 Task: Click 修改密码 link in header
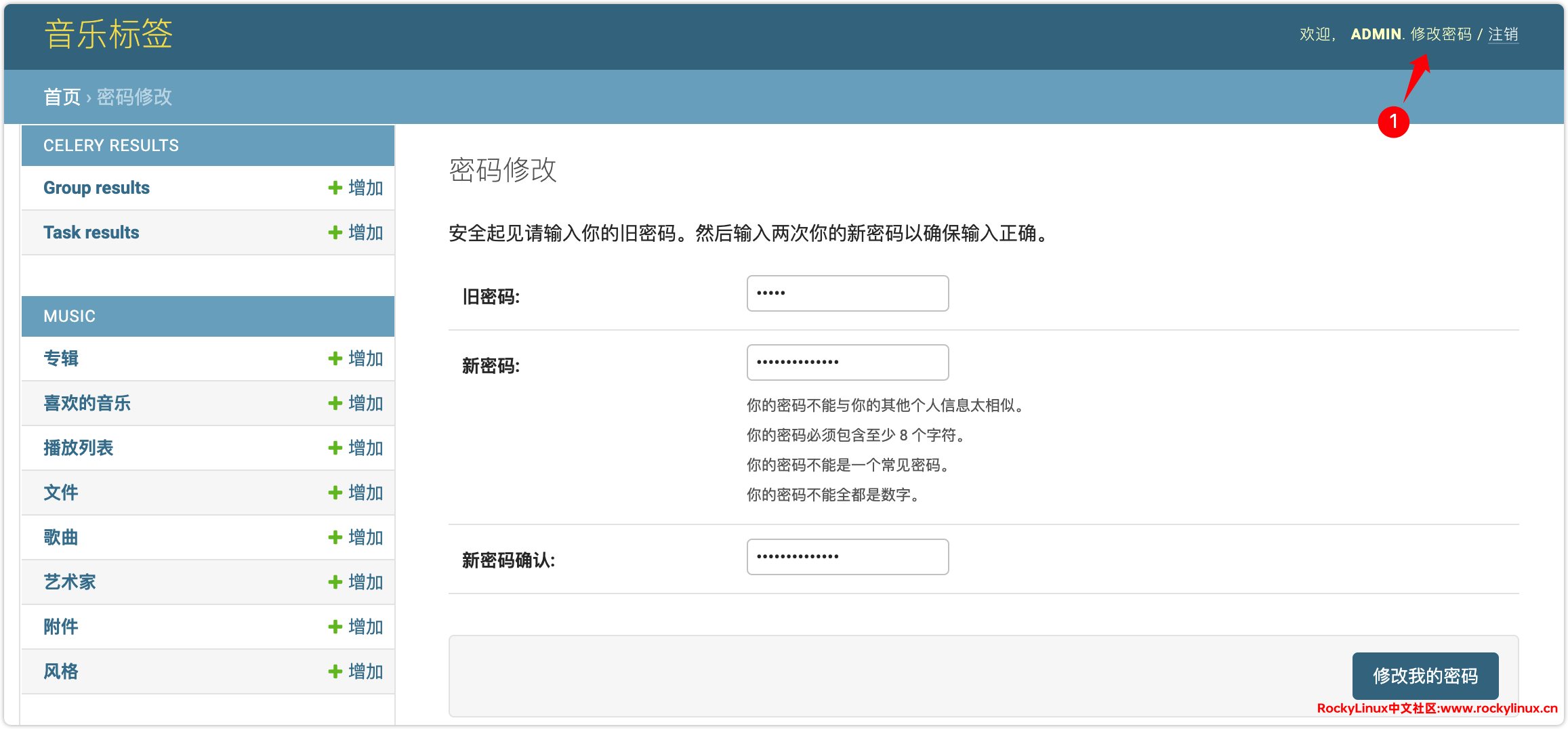click(x=1441, y=34)
